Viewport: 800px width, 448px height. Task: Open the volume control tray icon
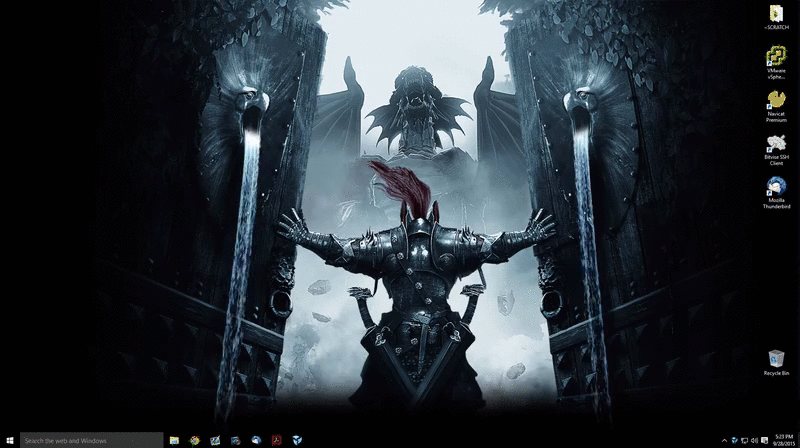[754, 440]
